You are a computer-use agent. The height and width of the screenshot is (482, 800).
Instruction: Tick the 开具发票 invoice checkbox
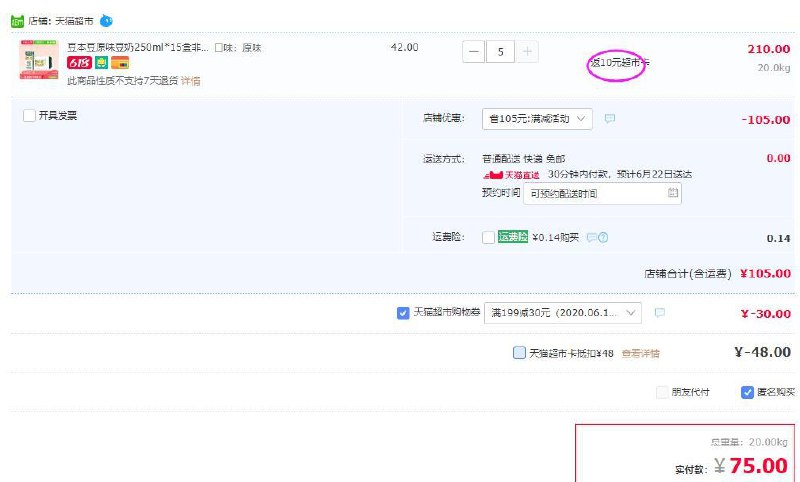(x=29, y=115)
